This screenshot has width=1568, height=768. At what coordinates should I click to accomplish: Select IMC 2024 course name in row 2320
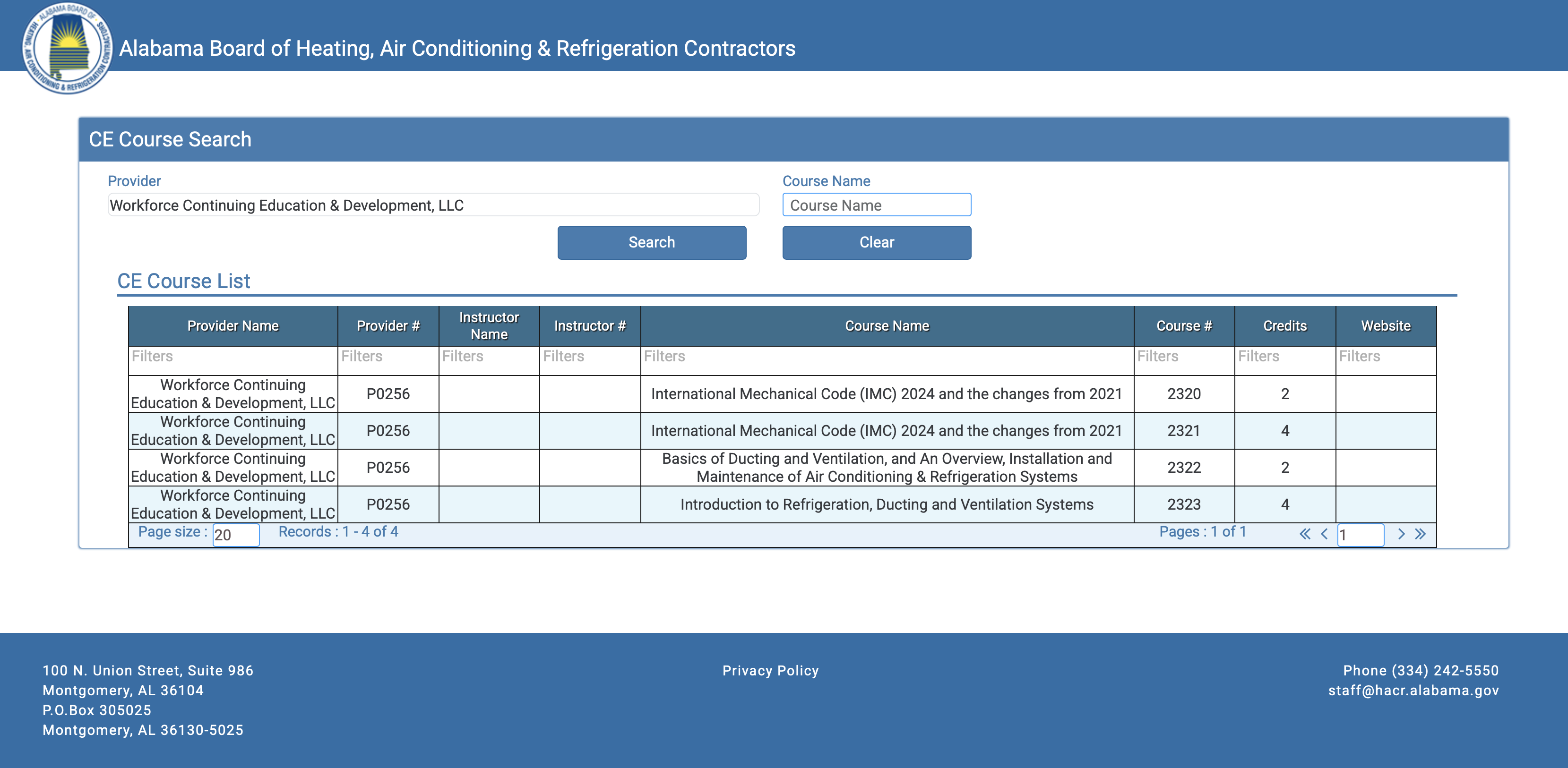click(887, 394)
